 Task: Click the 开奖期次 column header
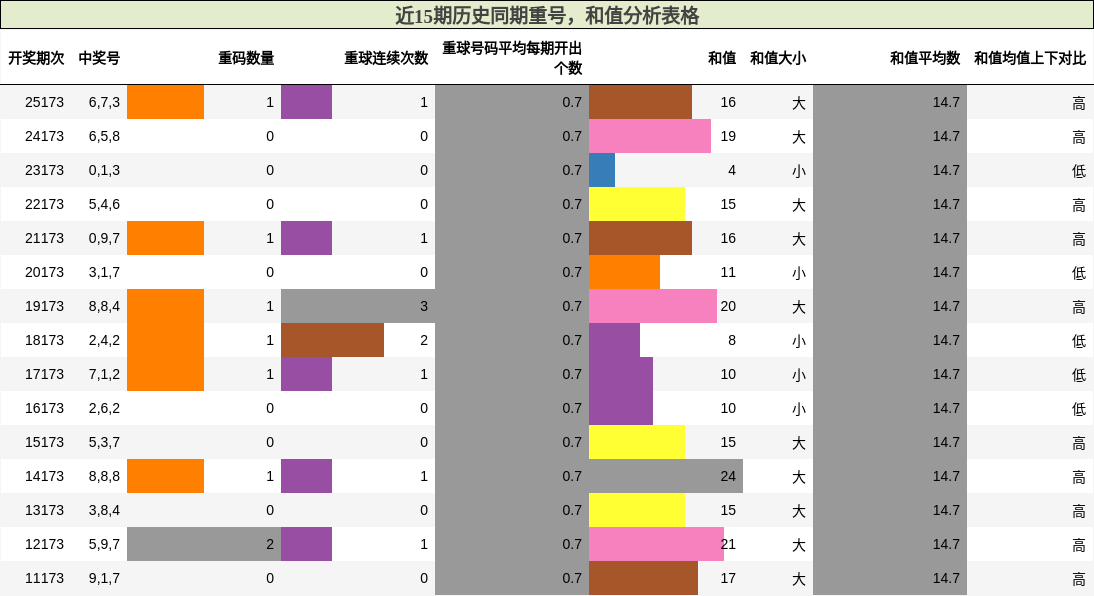[36, 58]
